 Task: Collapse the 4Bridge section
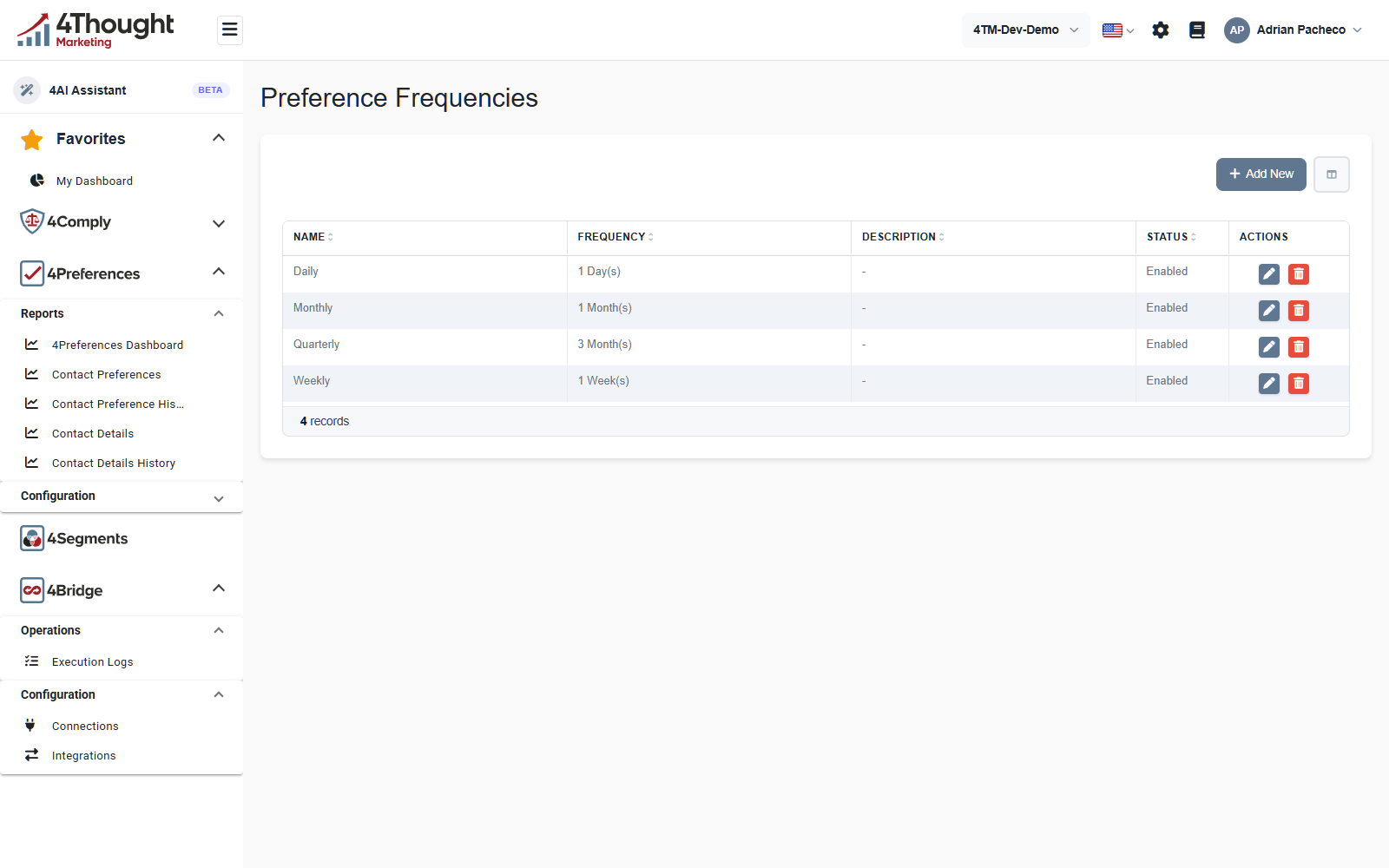pos(219,589)
